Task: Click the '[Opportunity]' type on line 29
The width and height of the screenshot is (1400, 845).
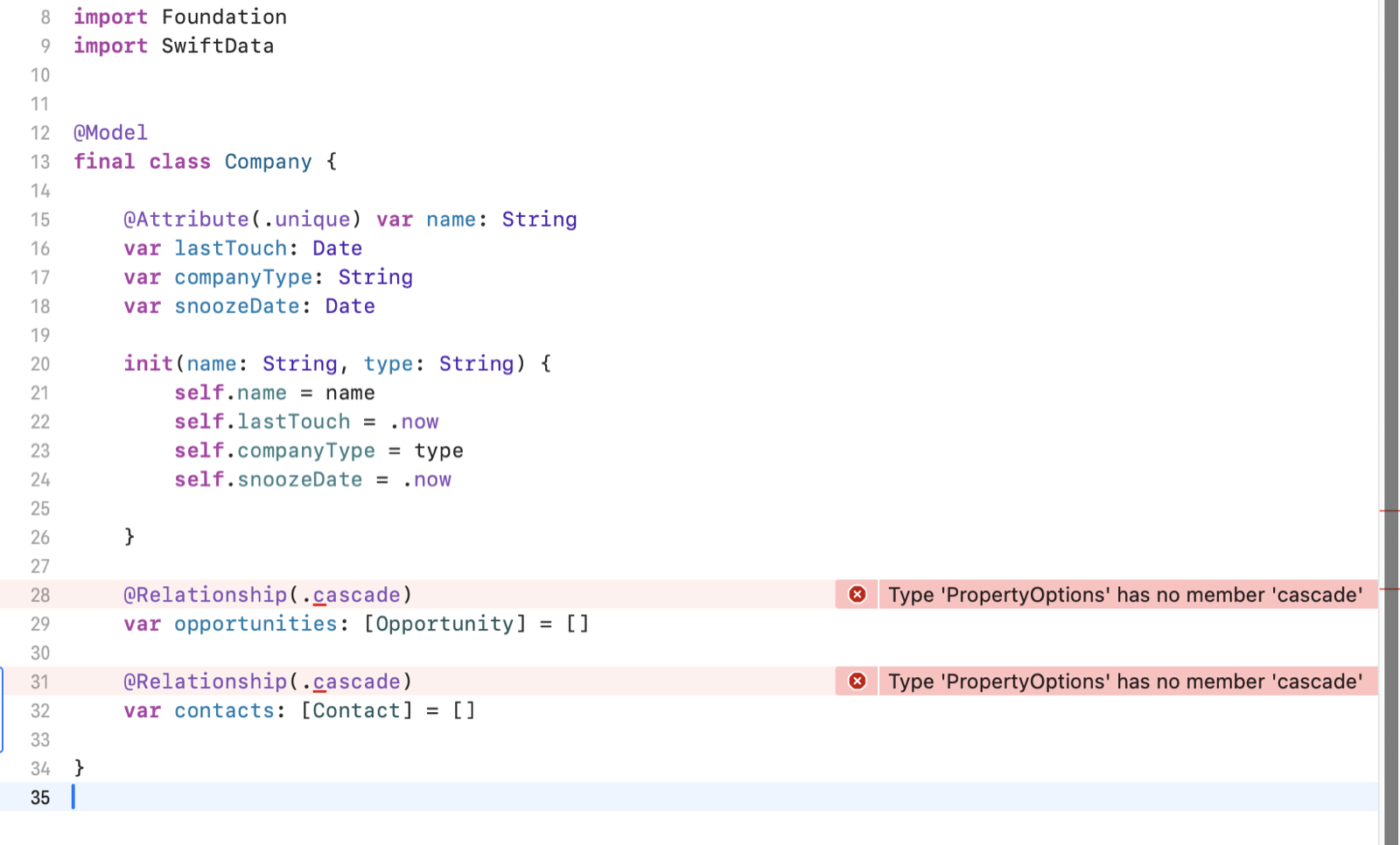Action: tap(445, 624)
